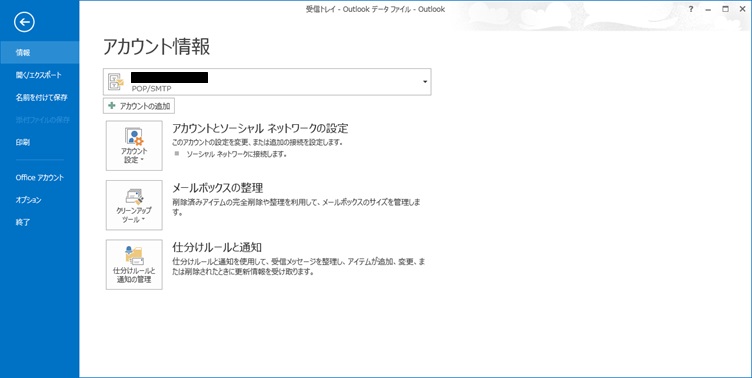Expand the POP/SMTP account dropdown

point(425,82)
